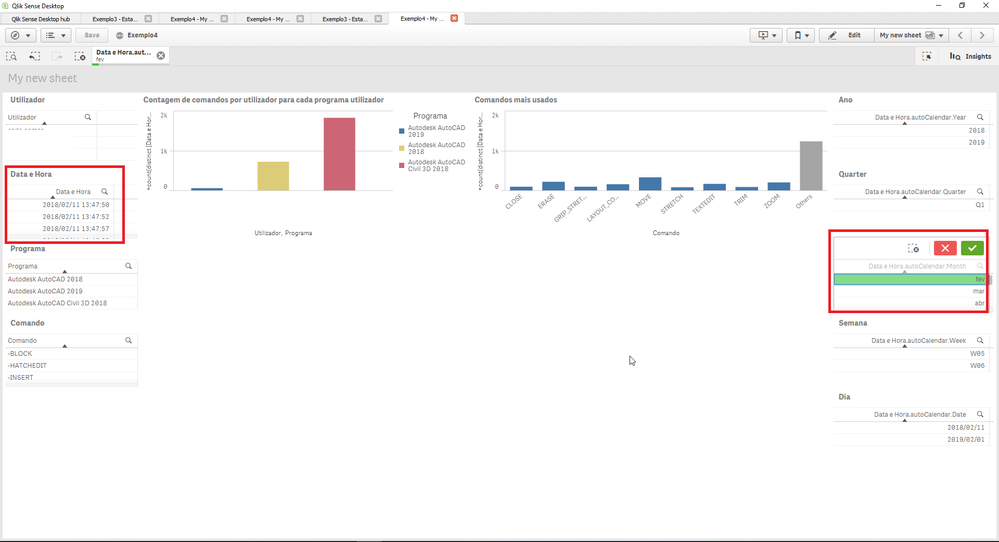
Task: Select fev in the Month list
Action: click(910, 279)
